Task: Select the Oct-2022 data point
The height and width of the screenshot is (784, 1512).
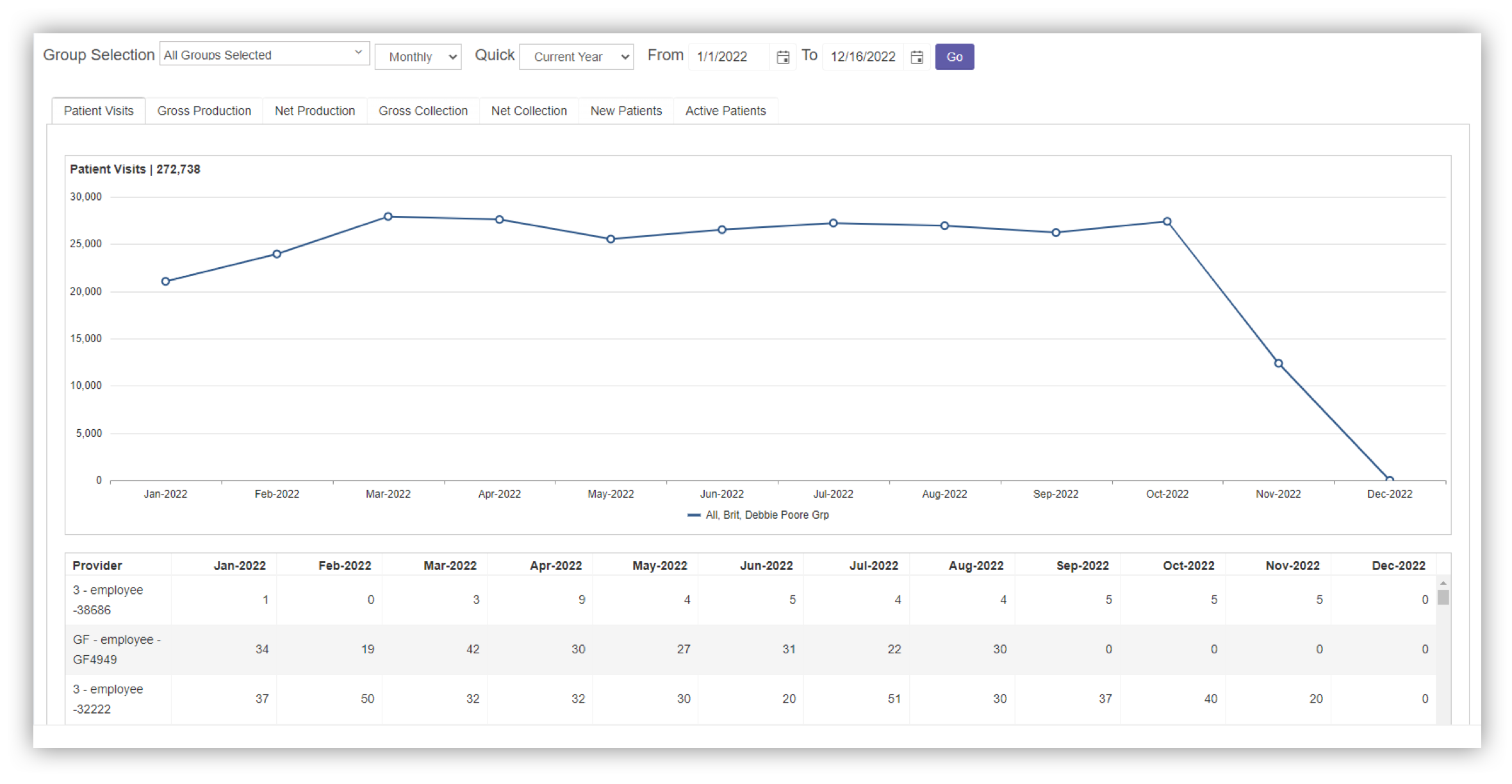Action: click(x=1167, y=222)
